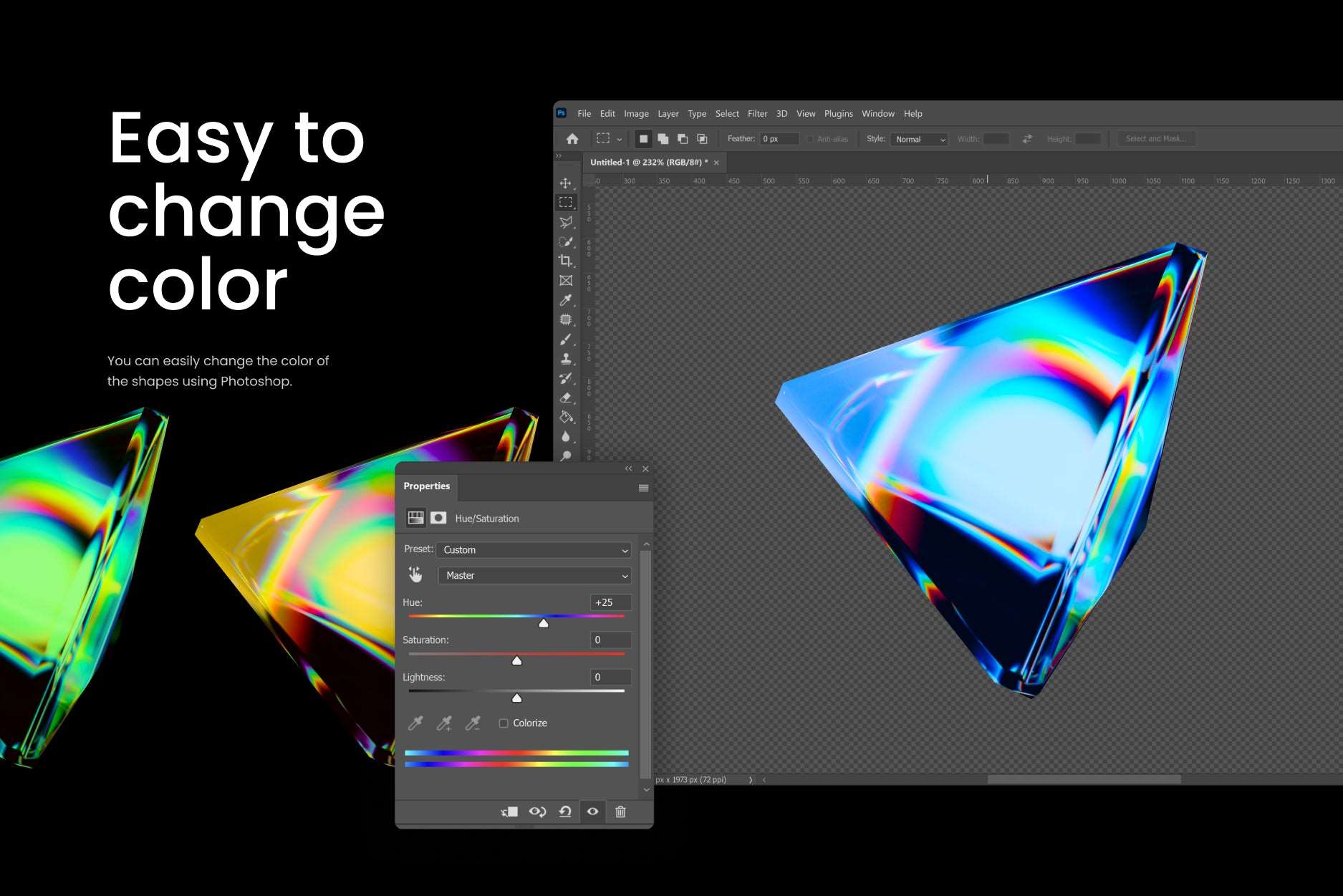Disable Anti-alias in the options bar
The image size is (1343, 896).
[809, 139]
